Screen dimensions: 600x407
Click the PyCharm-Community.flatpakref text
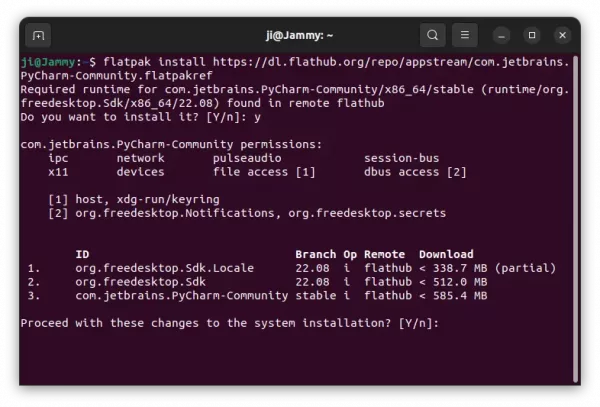pos(117,76)
